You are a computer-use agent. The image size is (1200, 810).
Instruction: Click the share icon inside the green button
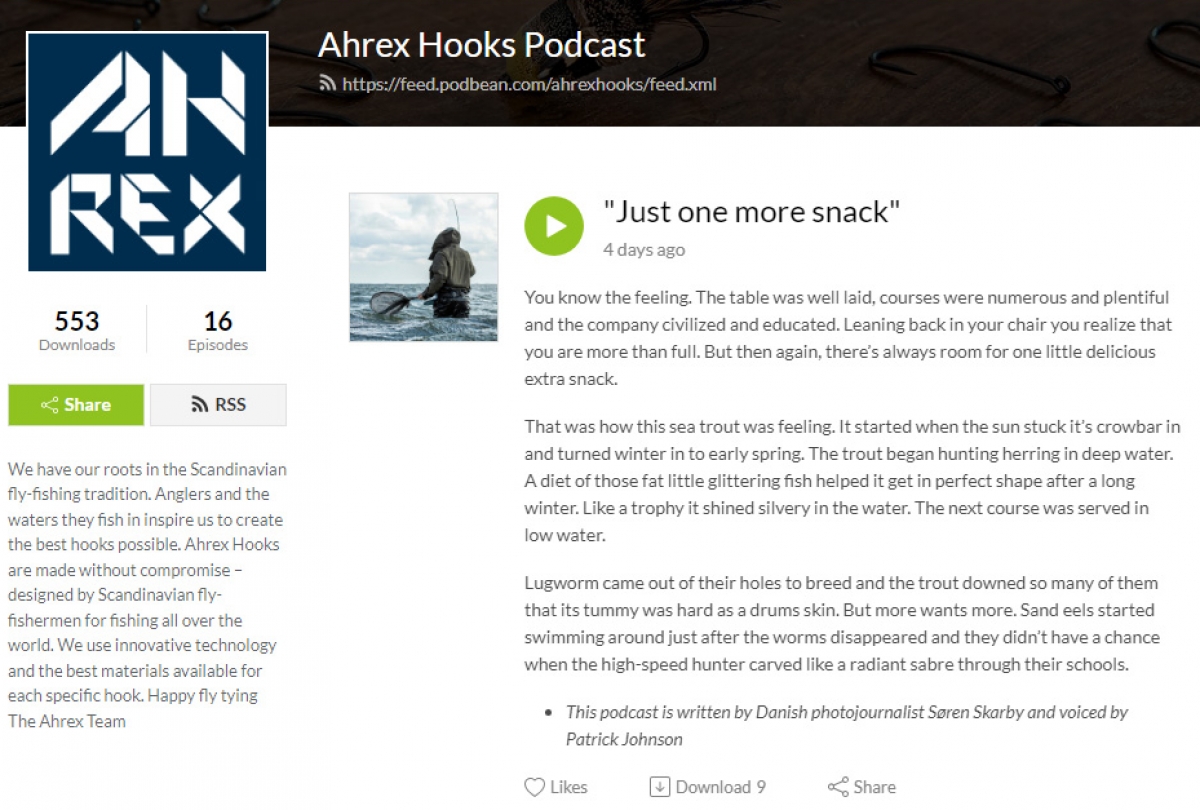pyautogui.click(x=50, y=405)
